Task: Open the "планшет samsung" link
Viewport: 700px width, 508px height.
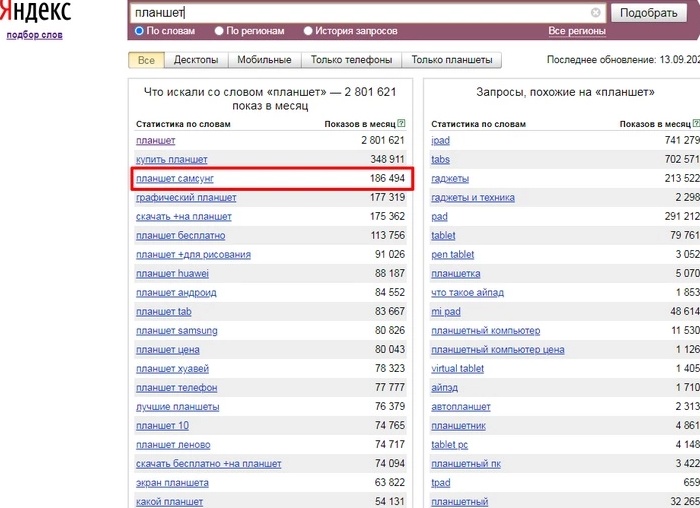Action: pyautogui.click(x=177, y=331)
